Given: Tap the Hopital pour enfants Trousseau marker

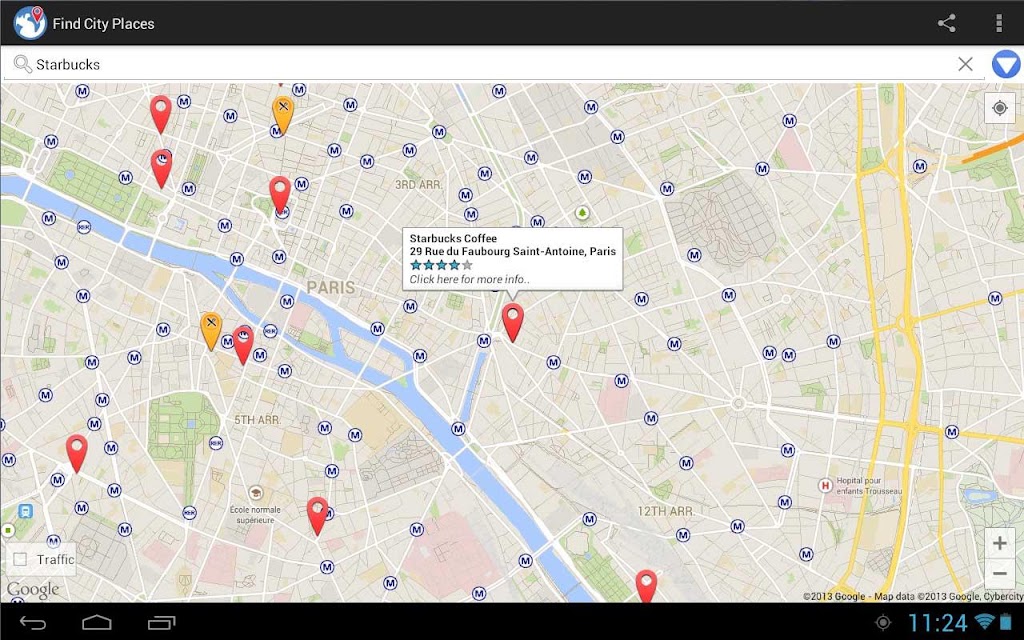Looking at the screenshot, I should coord(825,485).
